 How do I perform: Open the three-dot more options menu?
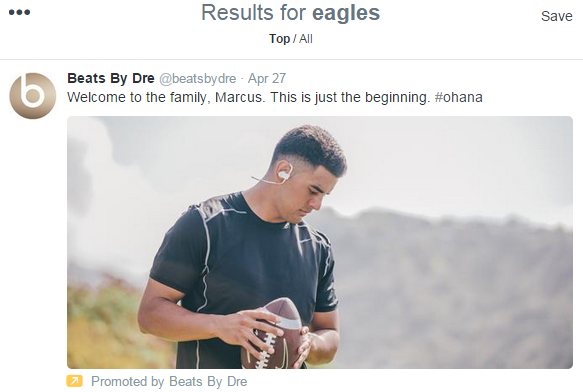[19, 12]
